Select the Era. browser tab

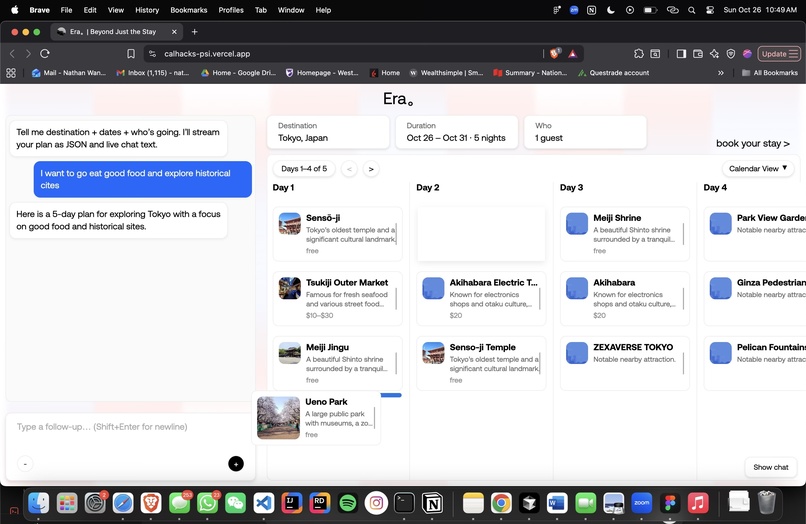[117, 32]
